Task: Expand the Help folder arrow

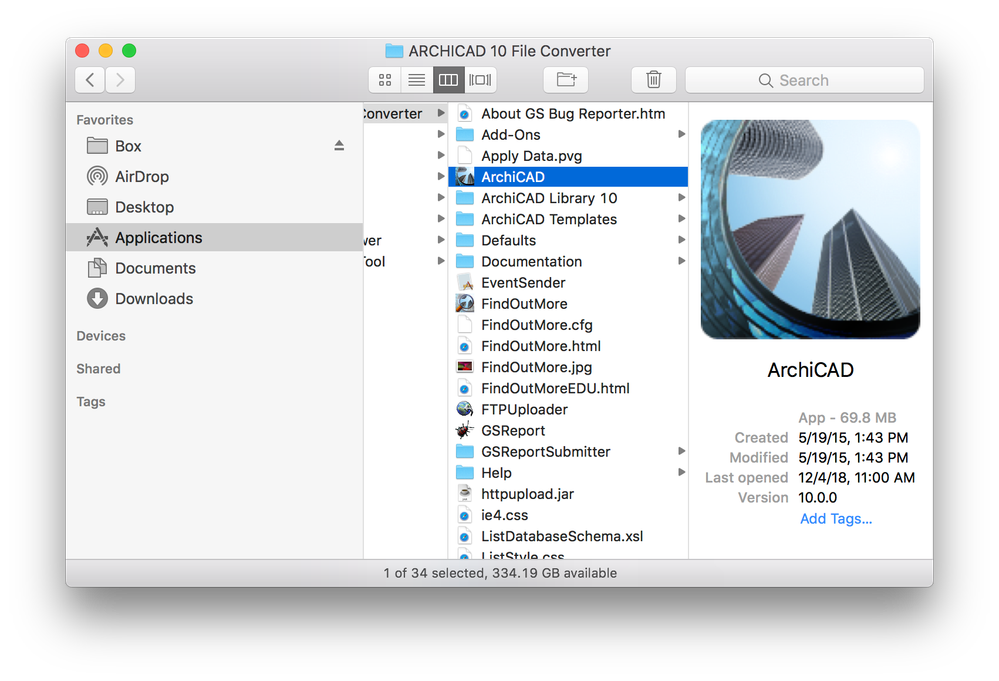Action: [x=681, y=472]
